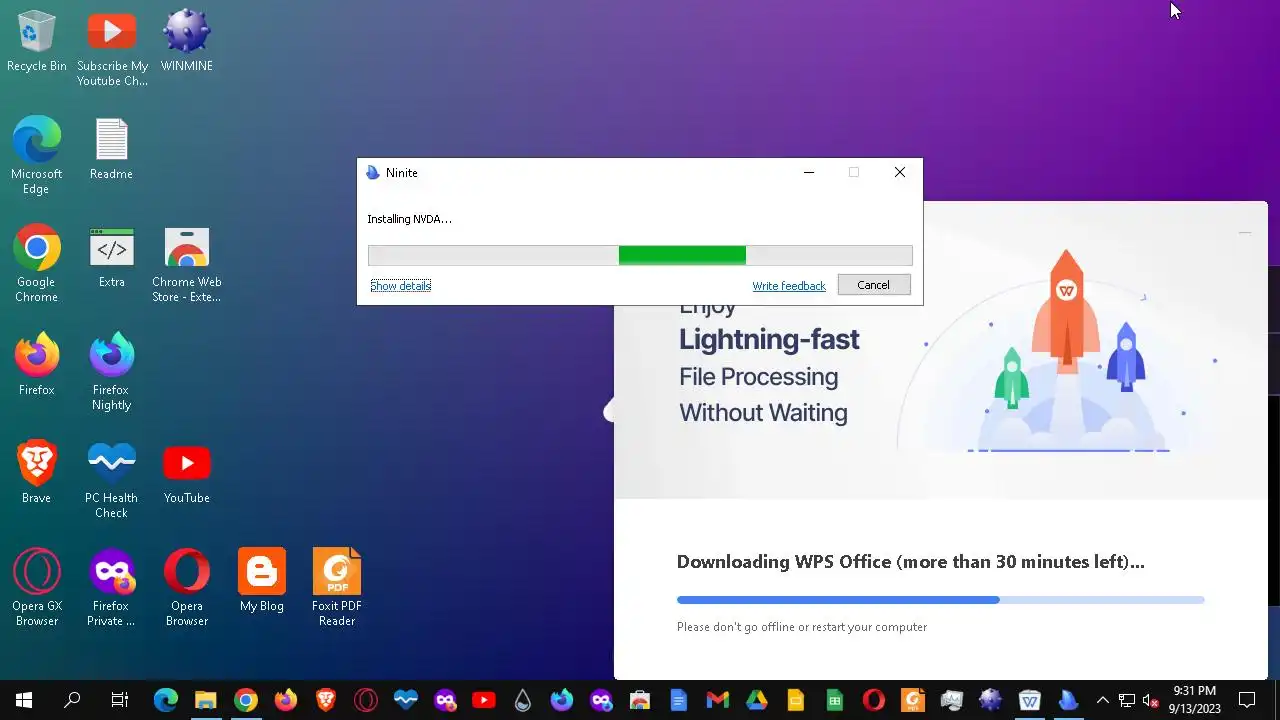Open the notification center

[1247, 700]
